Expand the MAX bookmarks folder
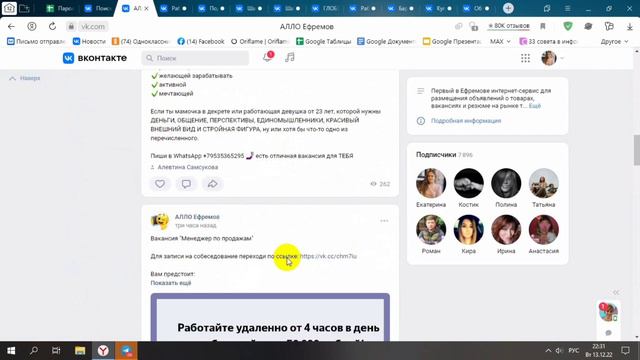The width and height of the screenshot is (640, 360). coord(500,42)
